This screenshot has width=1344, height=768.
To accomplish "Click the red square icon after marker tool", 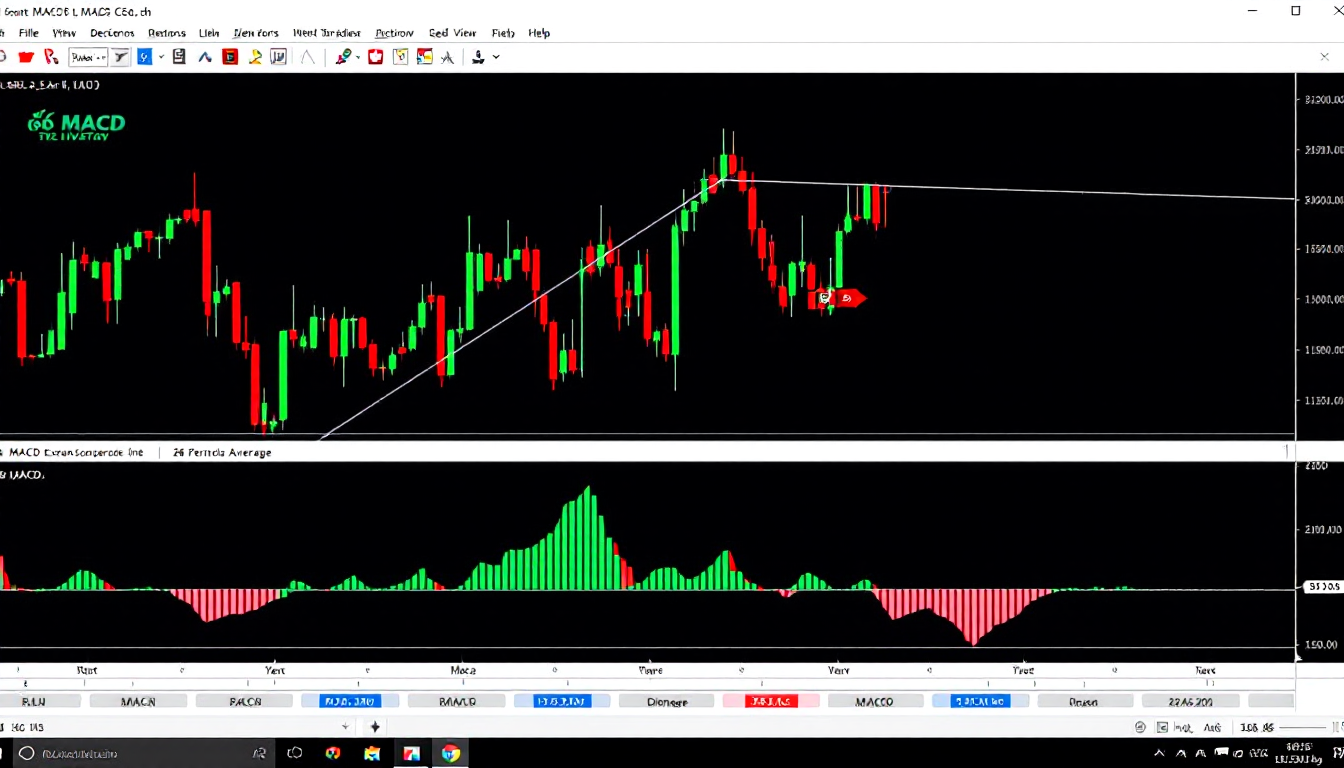I will point(376,58).
